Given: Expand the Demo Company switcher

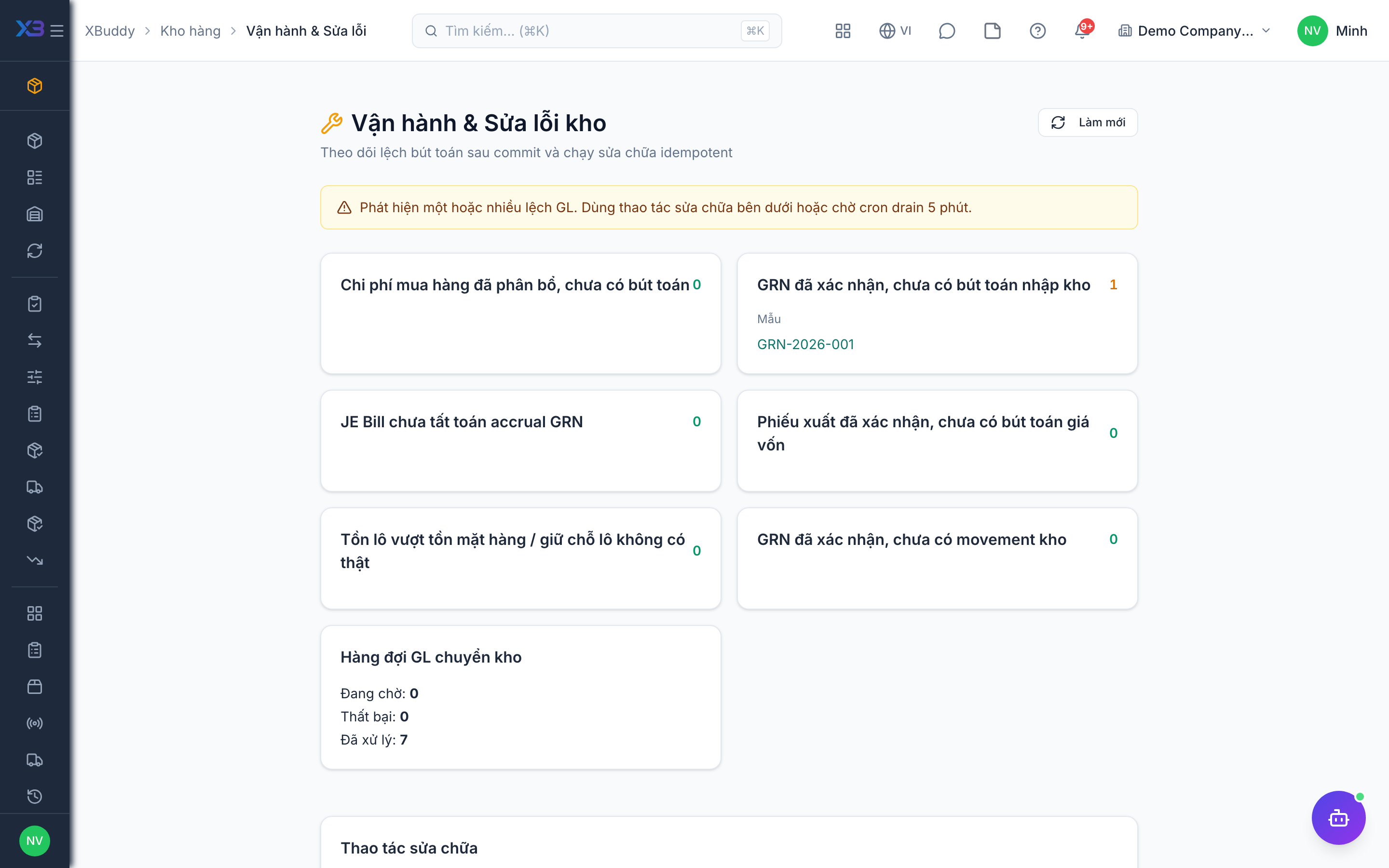Looking at the screenshot, I should 1195,31.
